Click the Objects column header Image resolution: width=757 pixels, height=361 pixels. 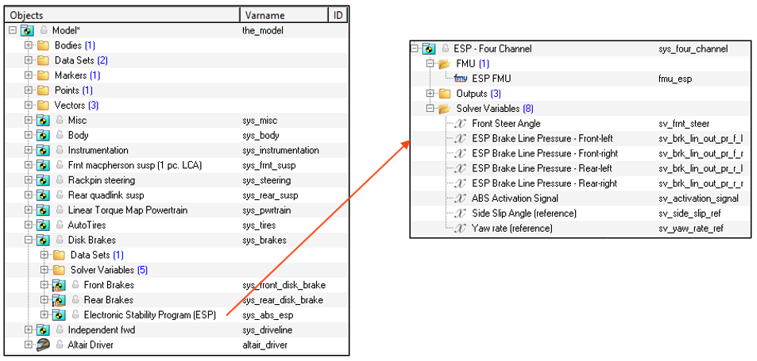[123, 15]
